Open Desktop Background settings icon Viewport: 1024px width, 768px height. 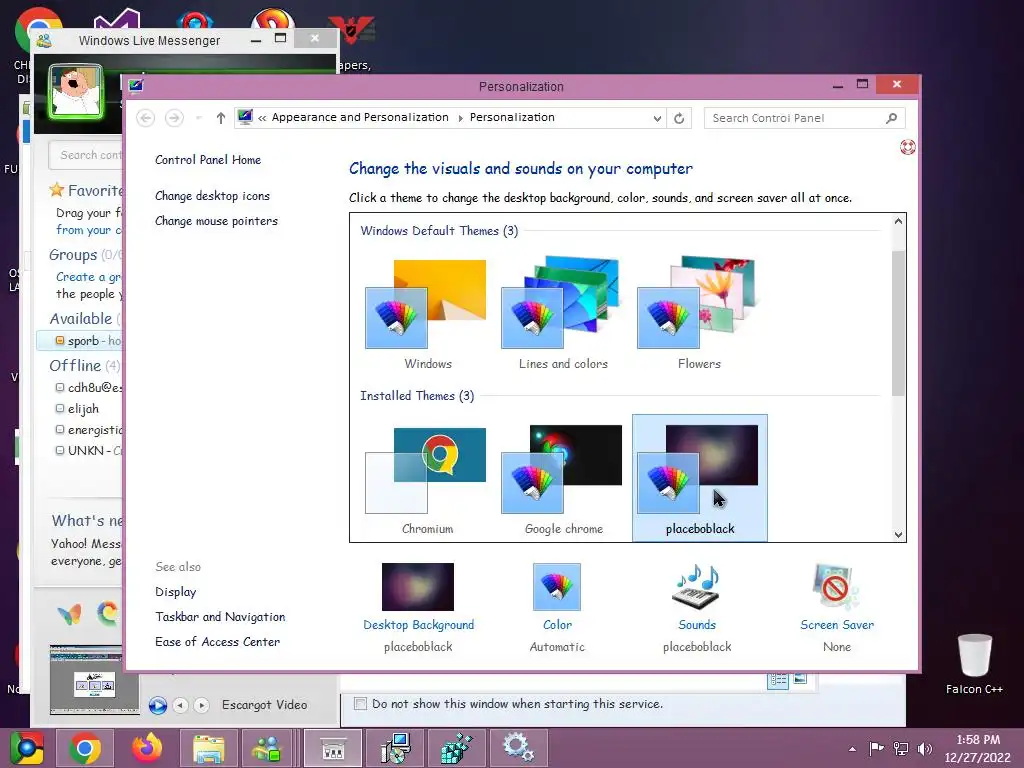(418, 586)
